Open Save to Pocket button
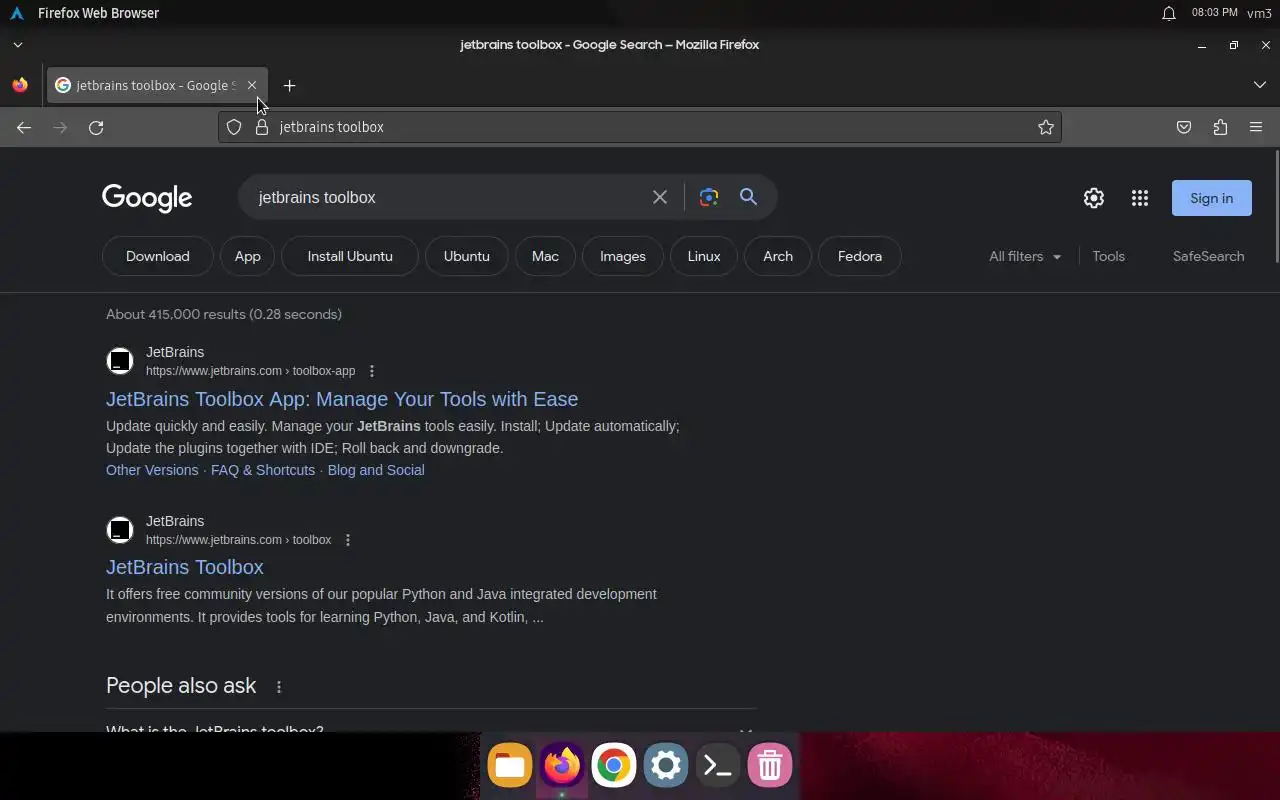1280x800 pixels. tap(1184, 127)
